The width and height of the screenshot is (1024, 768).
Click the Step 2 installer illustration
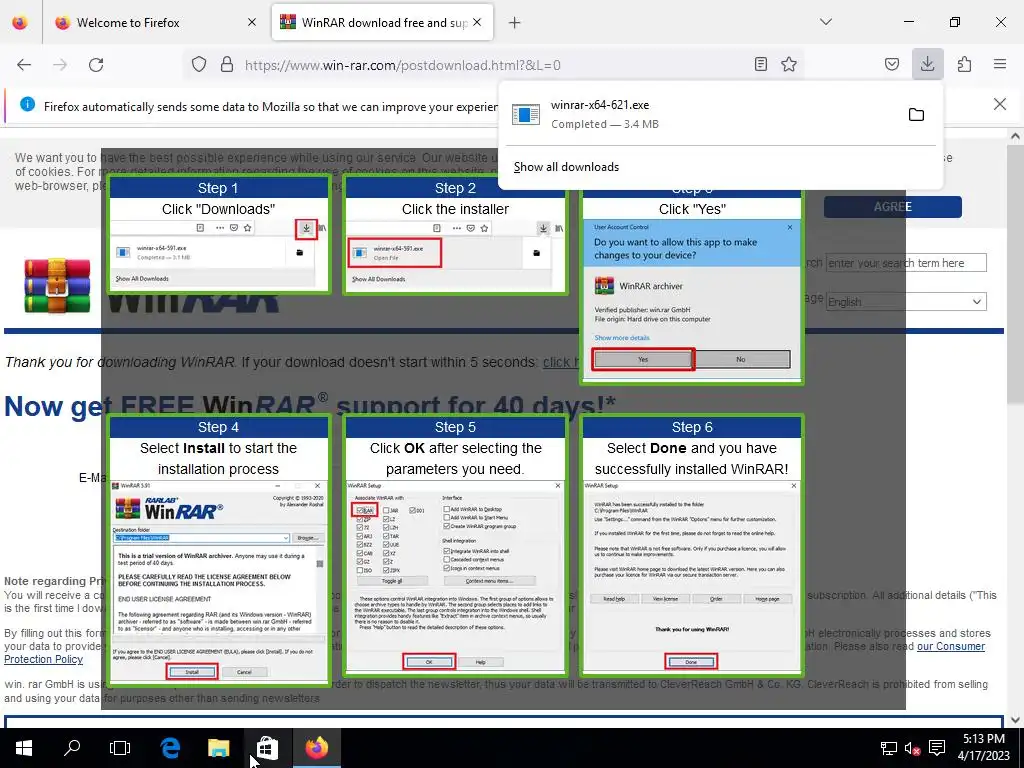tap(455, 235)
